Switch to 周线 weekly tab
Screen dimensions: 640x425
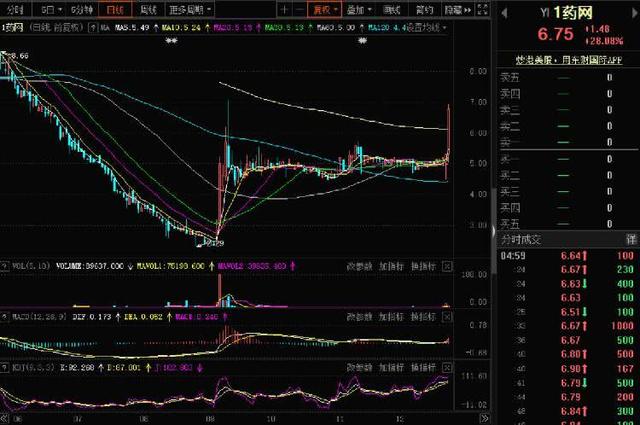[148, 9]
